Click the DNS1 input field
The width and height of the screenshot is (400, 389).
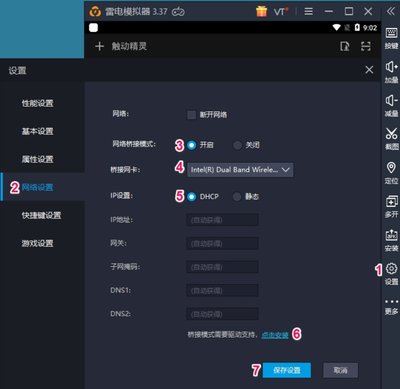pyautogui.click(x=222, y=291)
